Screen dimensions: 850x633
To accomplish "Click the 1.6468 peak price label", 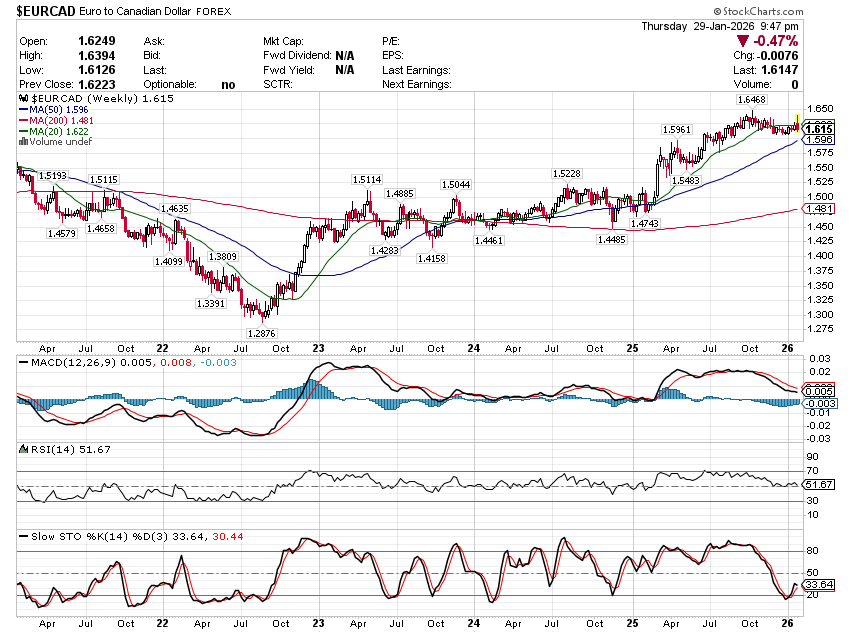I will click(x=751, y=100).
